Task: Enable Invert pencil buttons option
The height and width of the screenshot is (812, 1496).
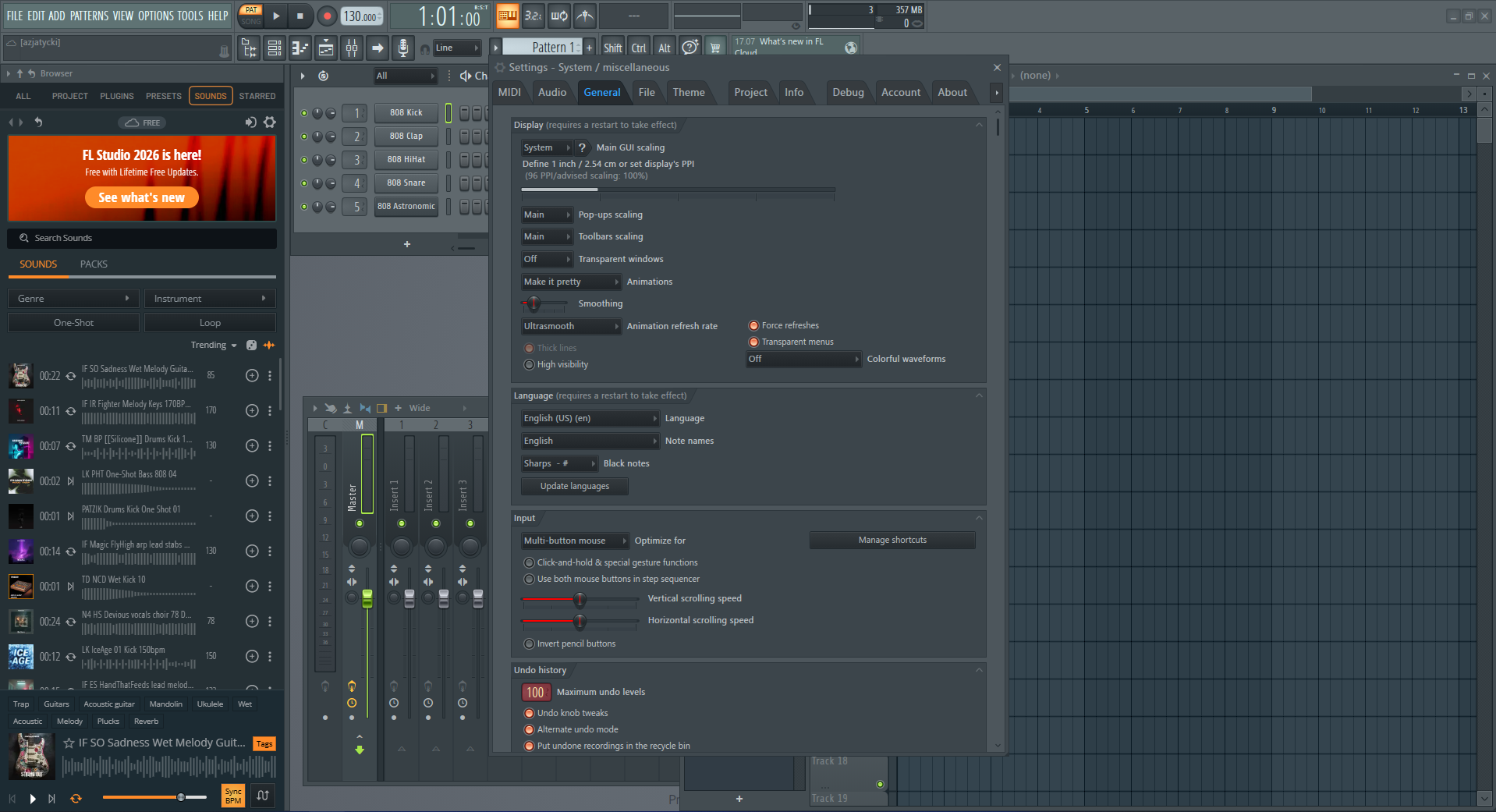Action: click(529, 644)
